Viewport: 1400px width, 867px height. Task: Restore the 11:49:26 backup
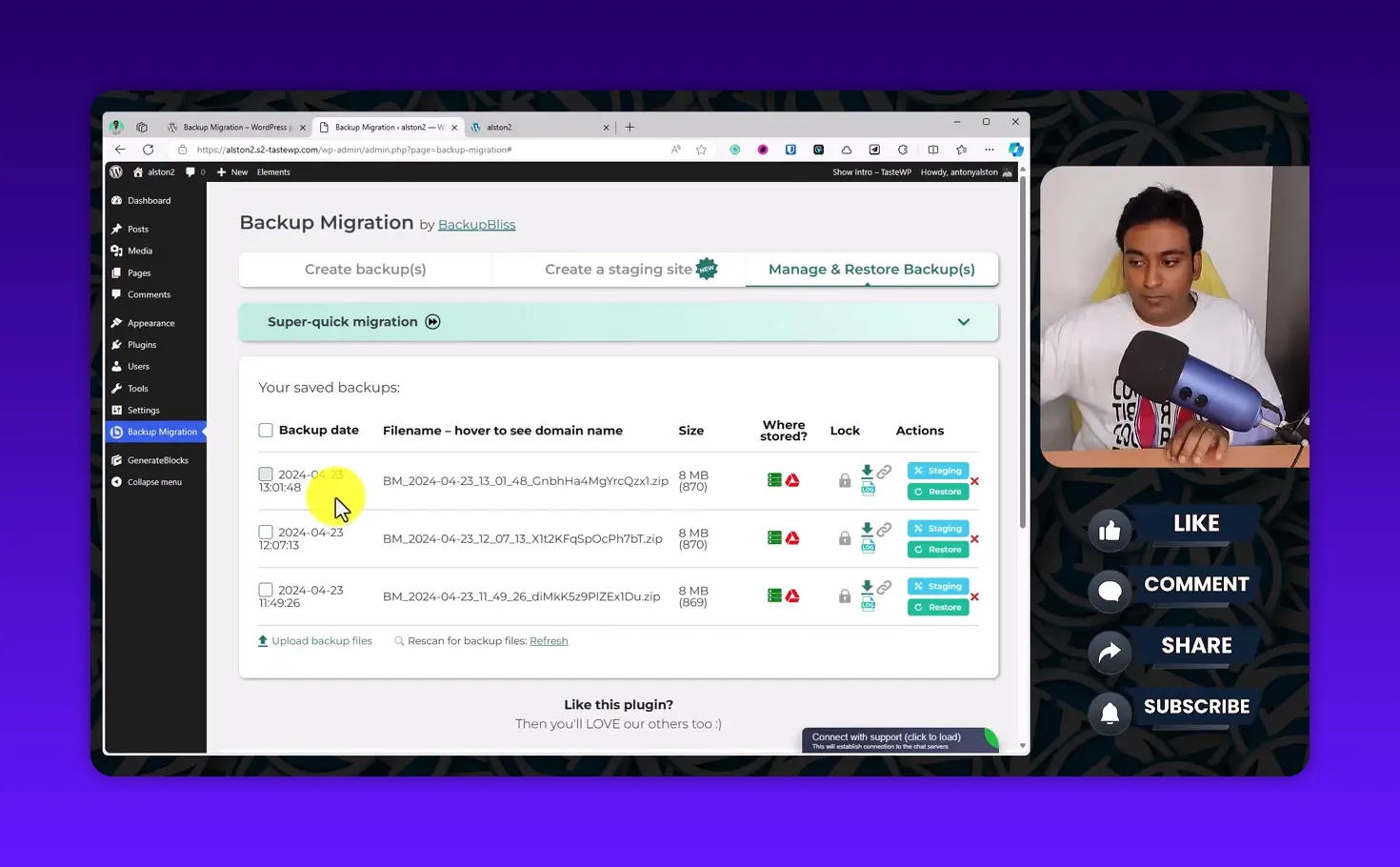(938, 607)
